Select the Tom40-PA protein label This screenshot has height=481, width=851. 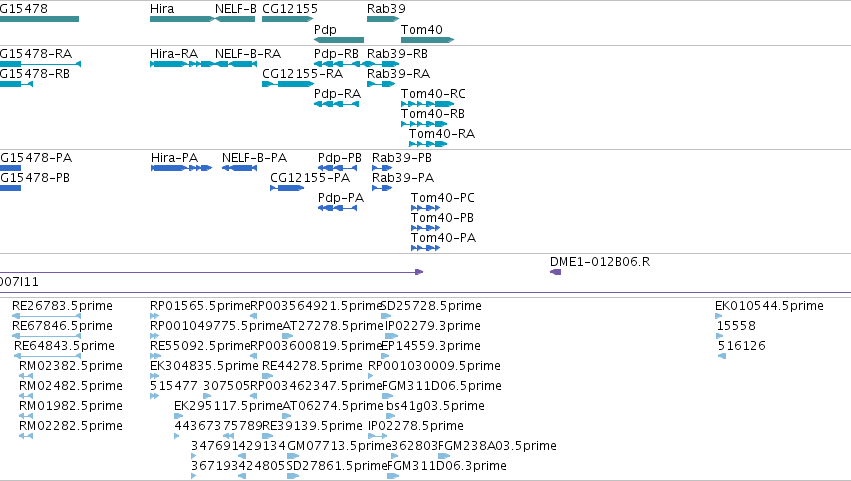pyautogui.click(x=443, y=238)
